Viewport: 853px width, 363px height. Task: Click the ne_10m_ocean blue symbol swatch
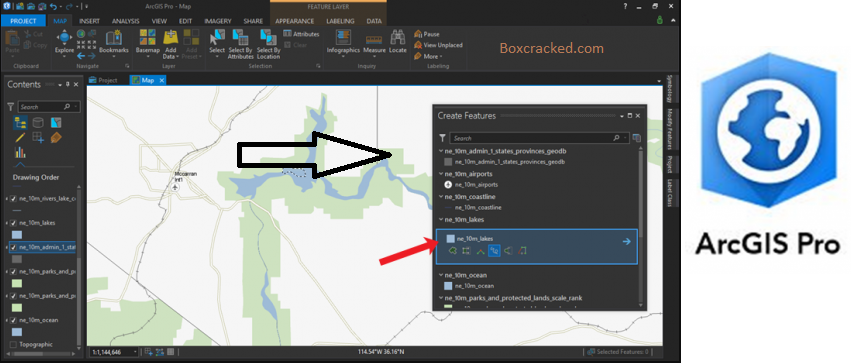[x=449, y=286]
